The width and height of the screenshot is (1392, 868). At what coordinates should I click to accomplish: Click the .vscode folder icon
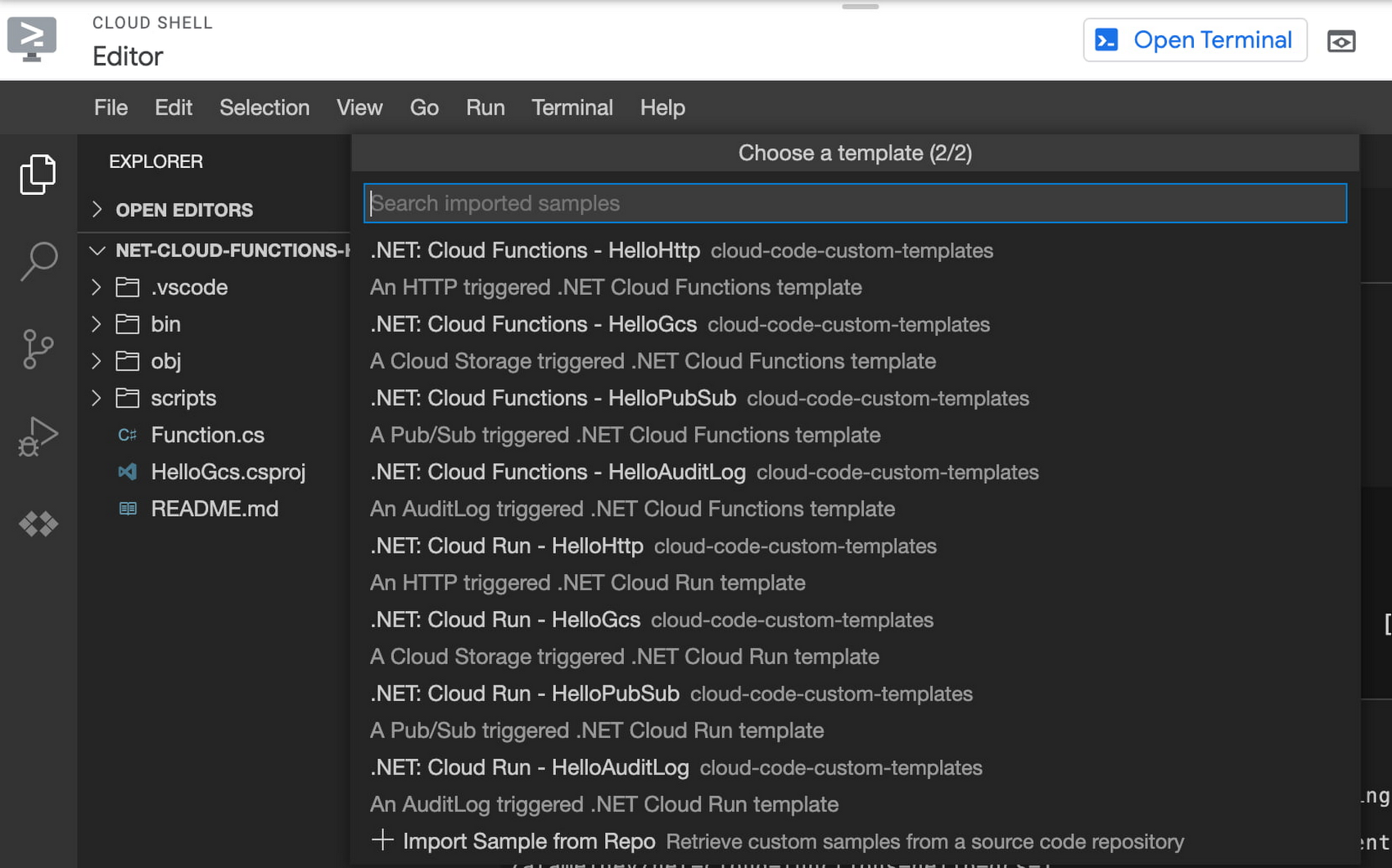(x=127, y=287)
